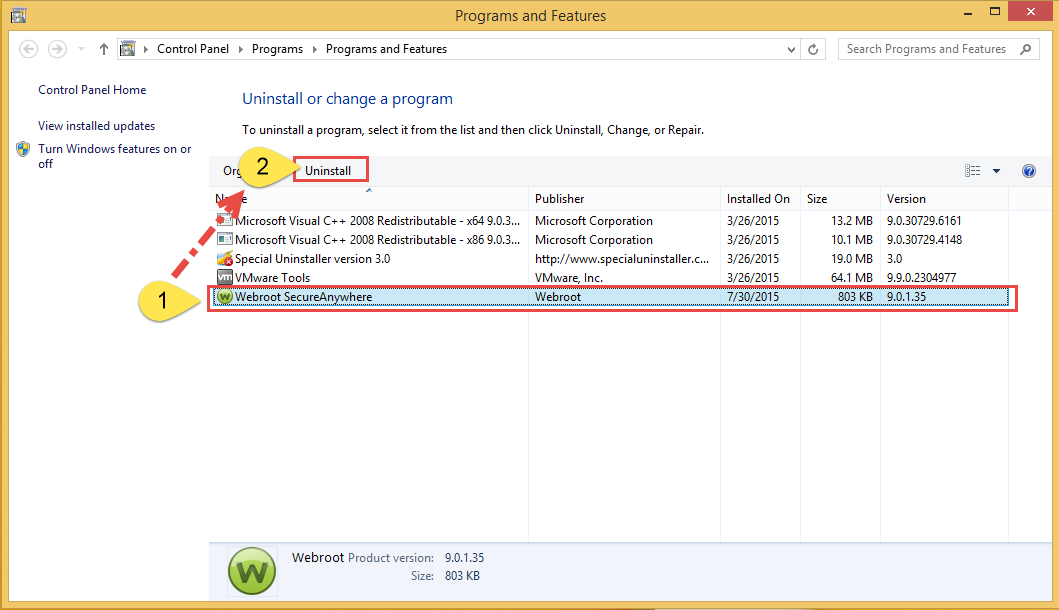1059x610 pixels.
Task: Select the VMware Tools entry
Action: click(x=272, y=278)
